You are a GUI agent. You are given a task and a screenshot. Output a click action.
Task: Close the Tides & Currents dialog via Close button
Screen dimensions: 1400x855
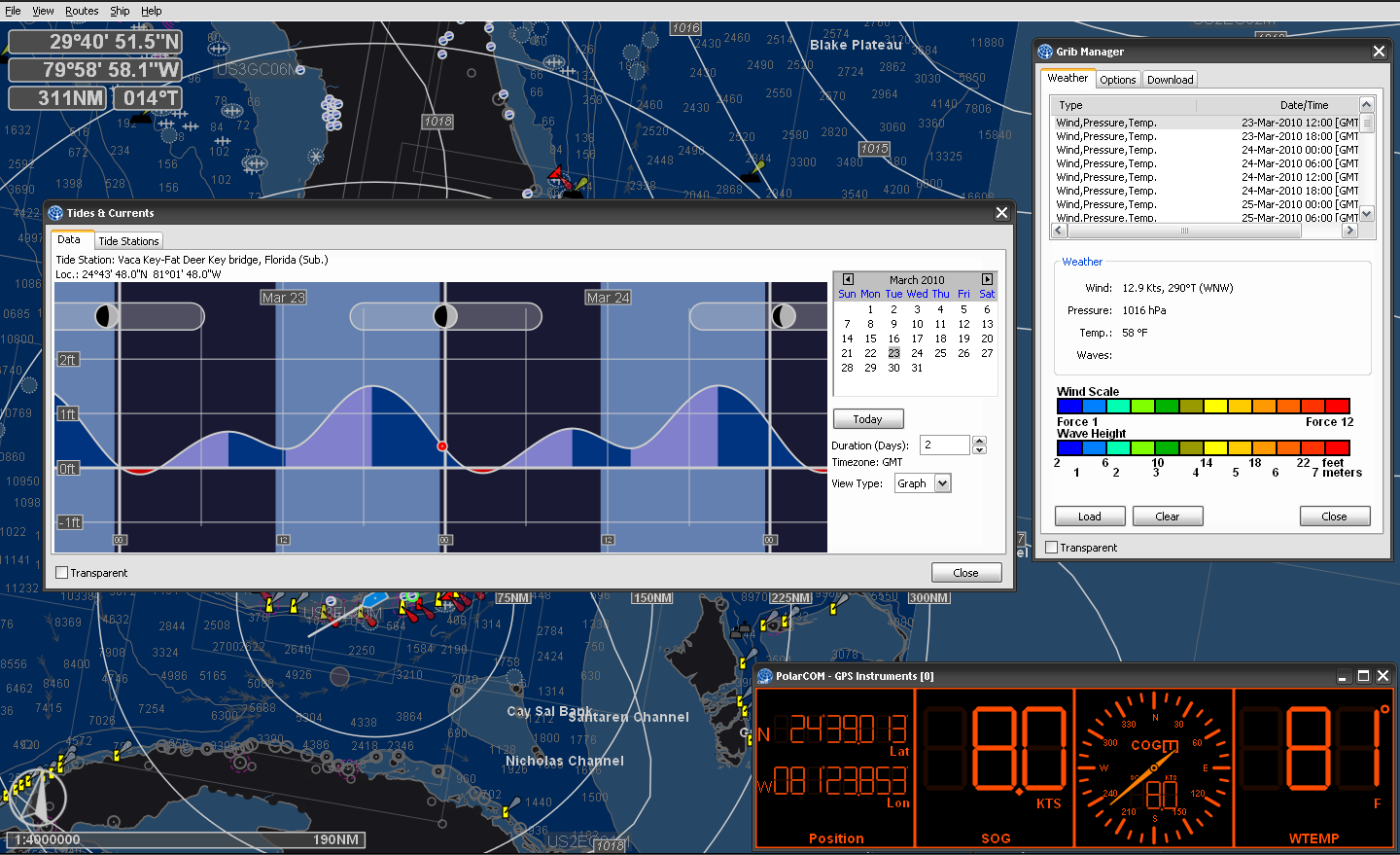tap(966, 573)
